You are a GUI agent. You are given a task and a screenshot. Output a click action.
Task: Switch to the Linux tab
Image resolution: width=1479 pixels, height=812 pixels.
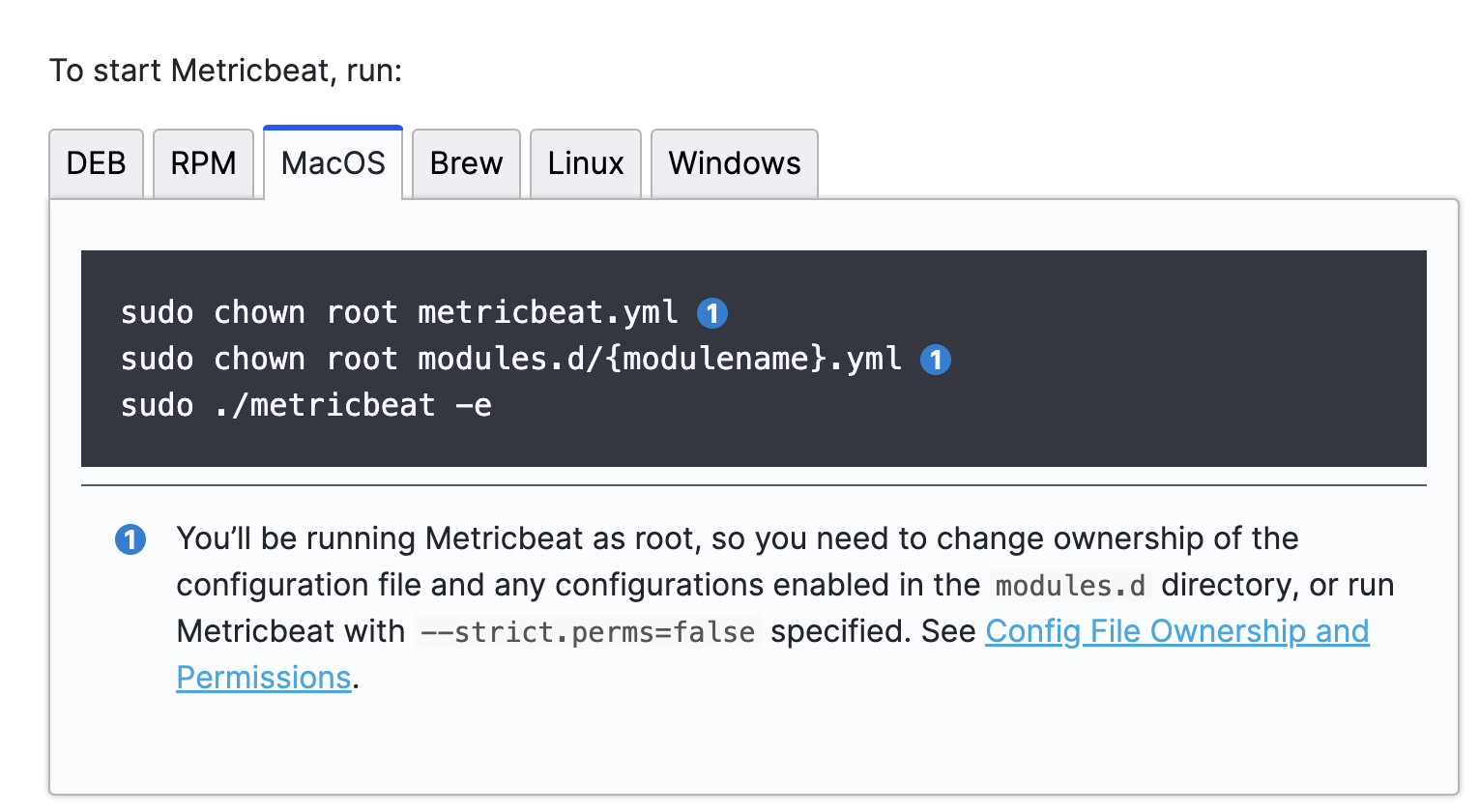(x=585, y=163)
